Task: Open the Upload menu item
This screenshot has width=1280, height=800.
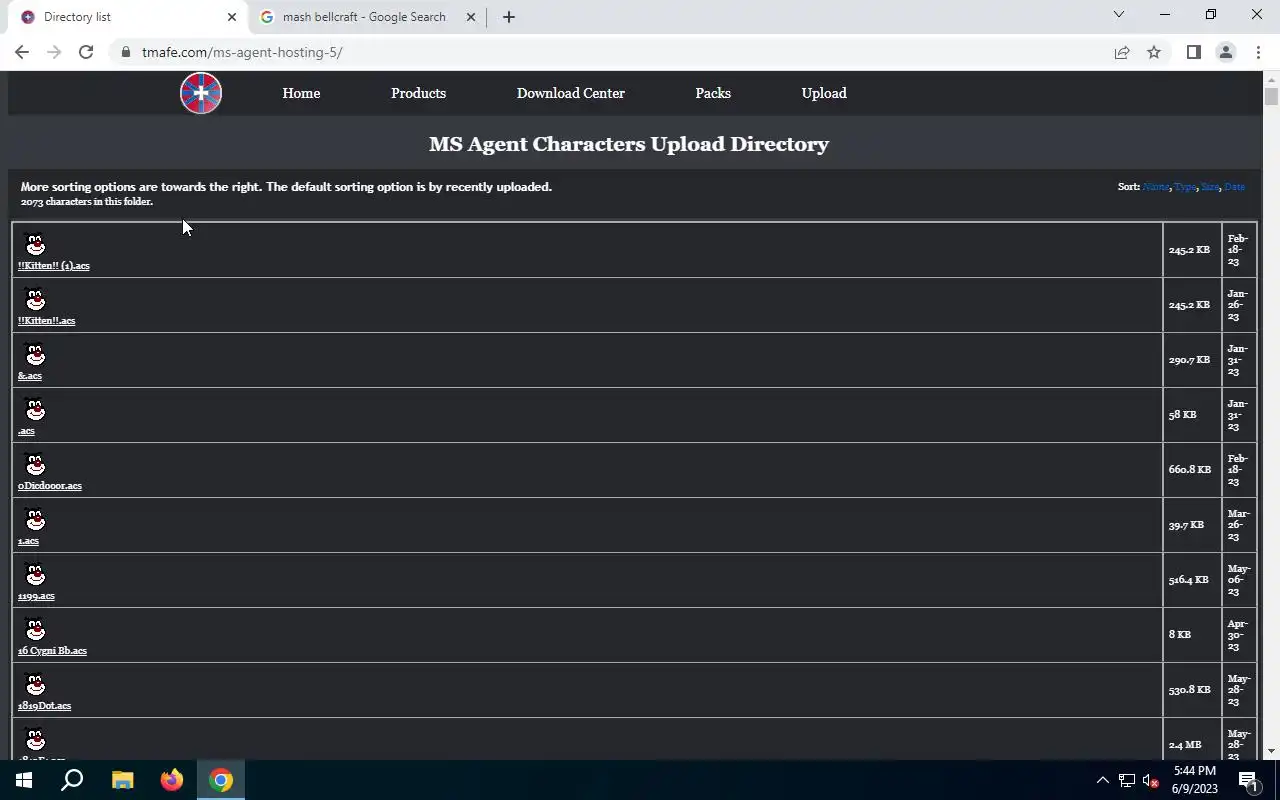Action: [824, 93]
